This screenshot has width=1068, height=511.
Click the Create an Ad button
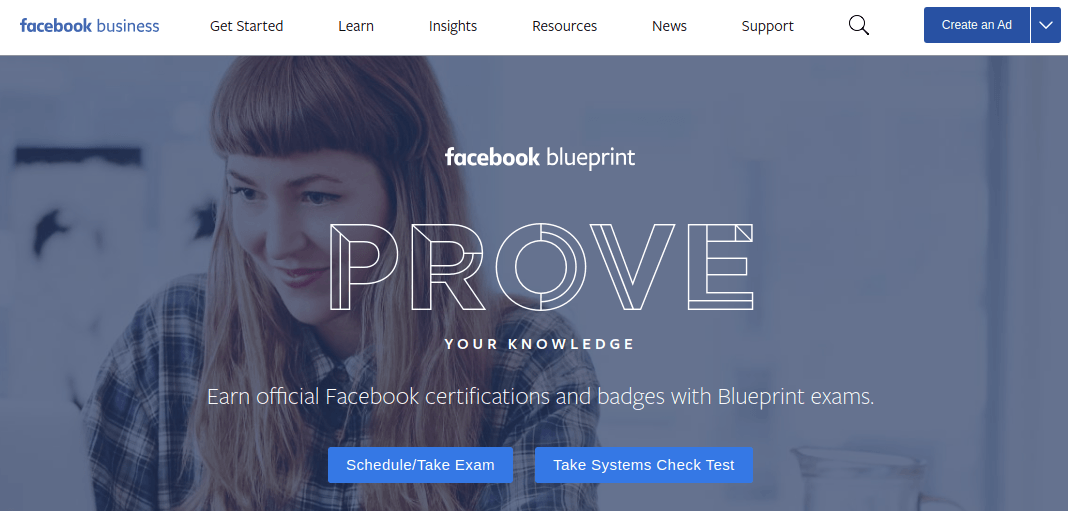[977, 25]
